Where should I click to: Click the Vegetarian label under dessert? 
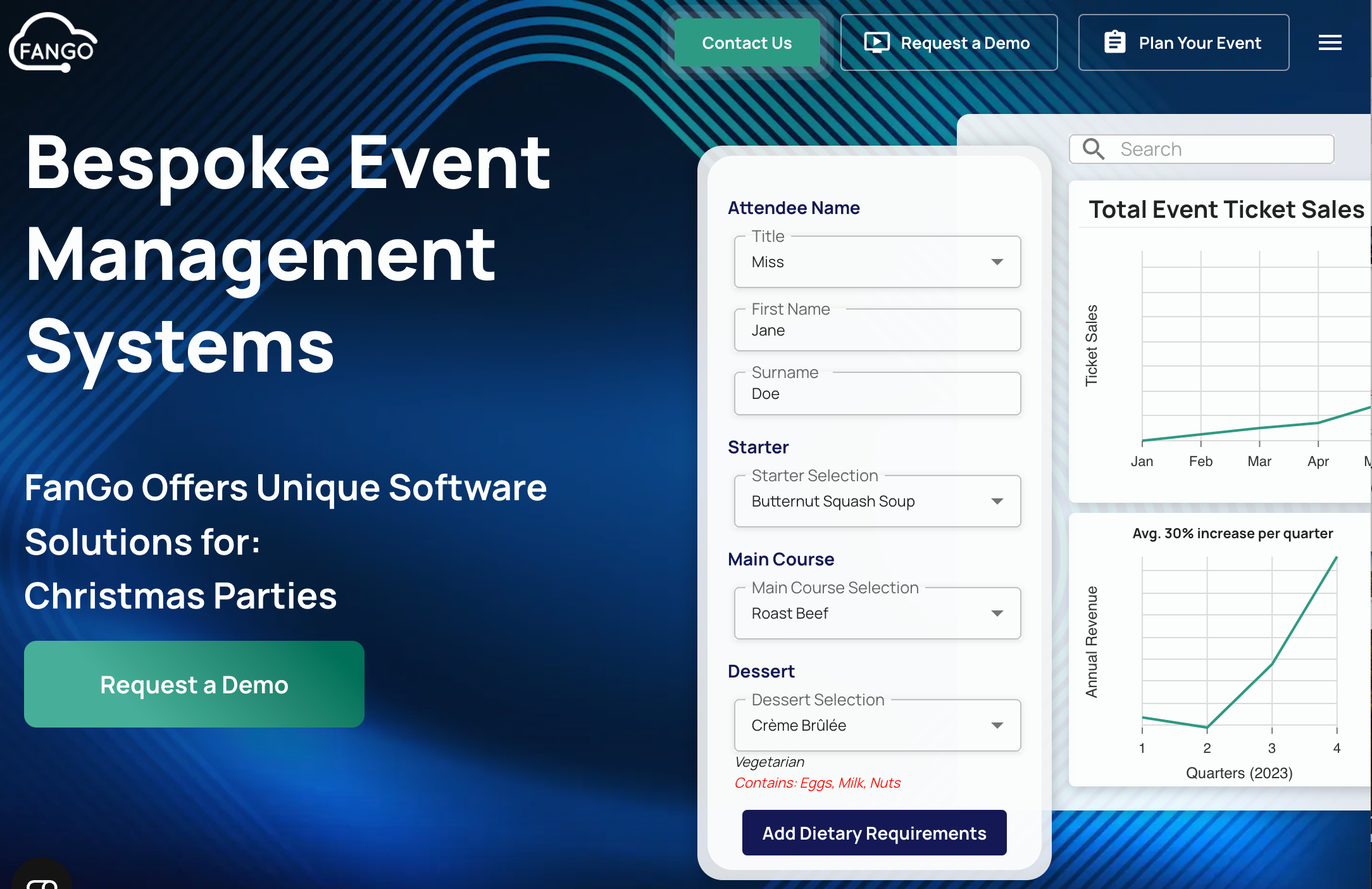(770, 762)
